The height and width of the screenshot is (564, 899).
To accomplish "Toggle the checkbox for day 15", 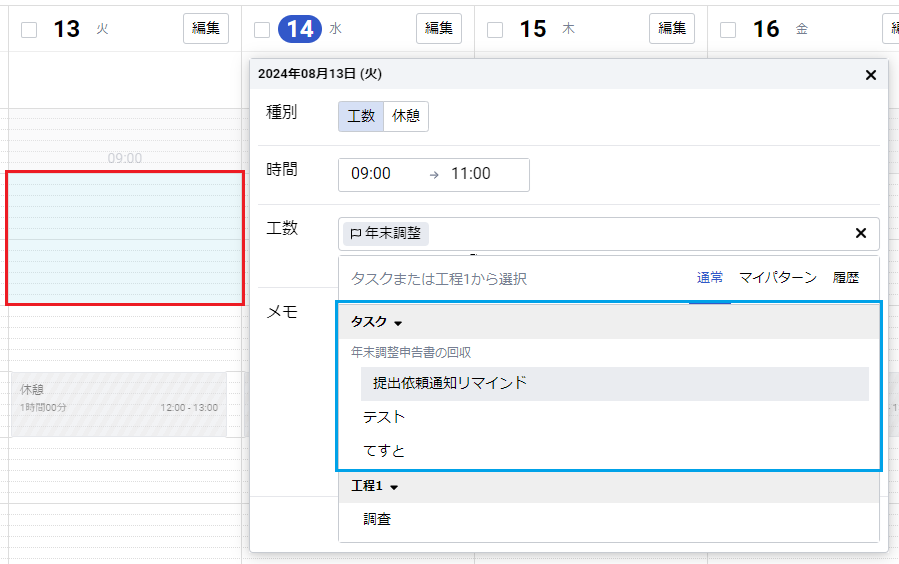I will coord(495,30).
